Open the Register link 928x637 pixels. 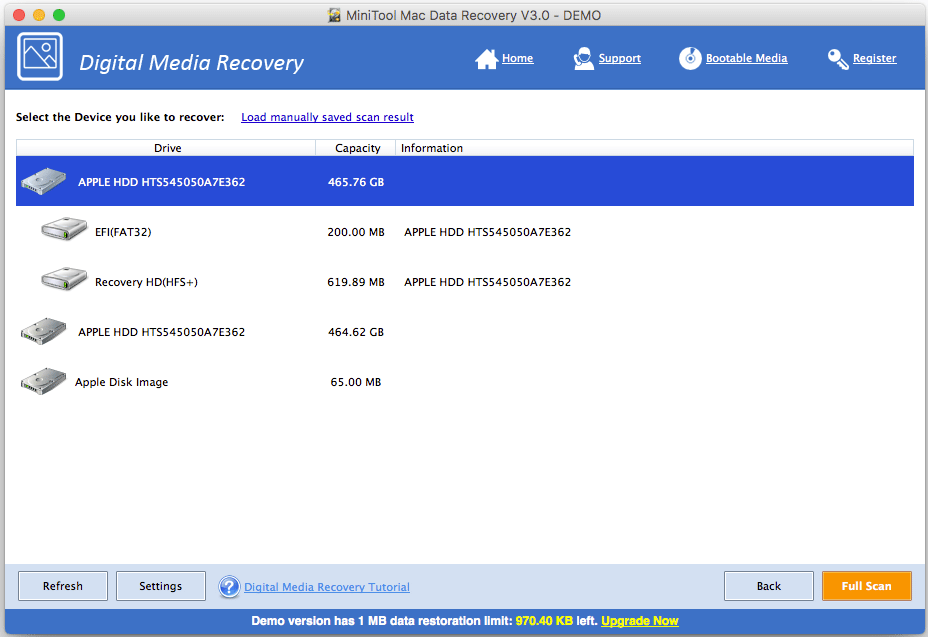[874, 58]
